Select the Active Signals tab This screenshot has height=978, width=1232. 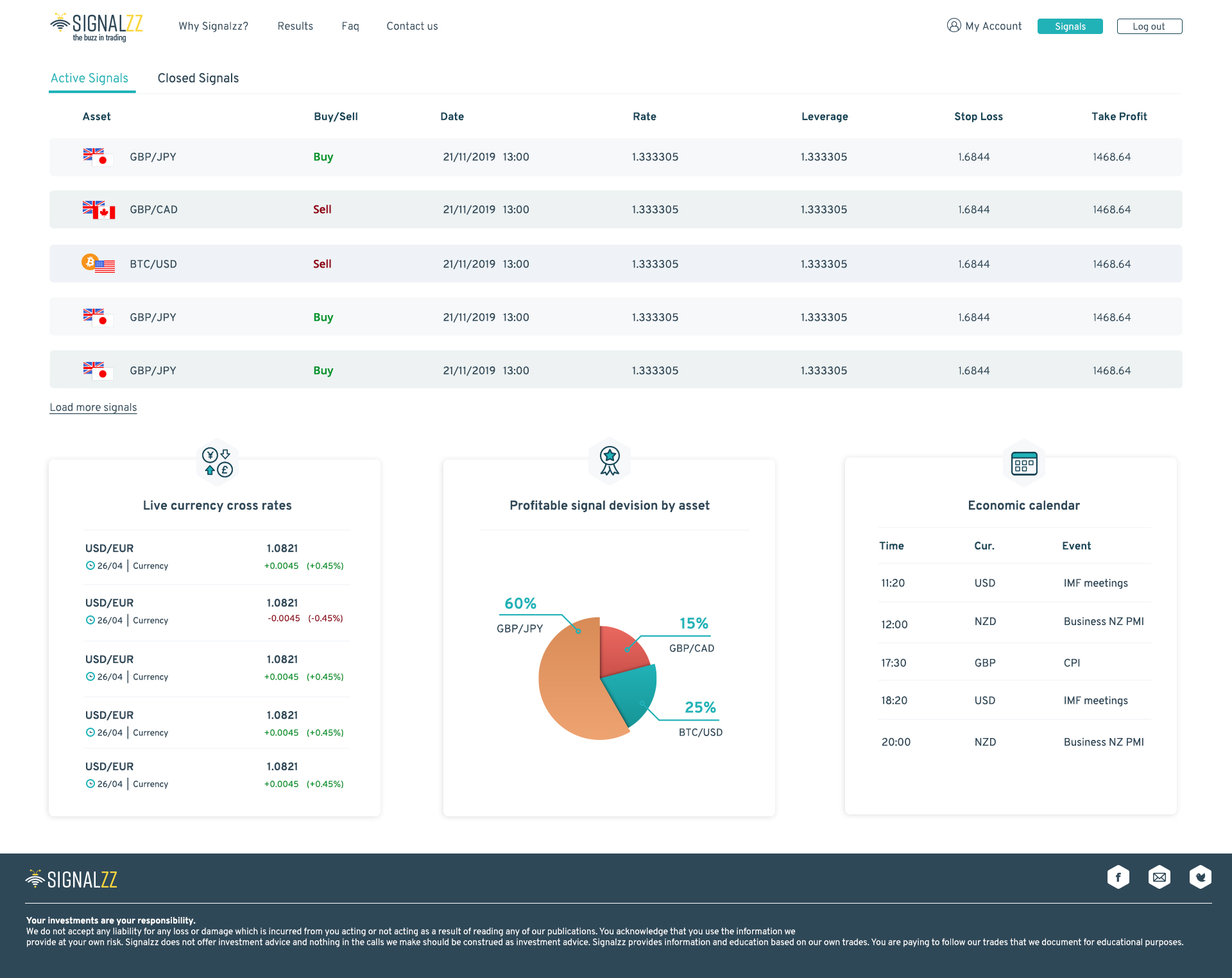90,78
